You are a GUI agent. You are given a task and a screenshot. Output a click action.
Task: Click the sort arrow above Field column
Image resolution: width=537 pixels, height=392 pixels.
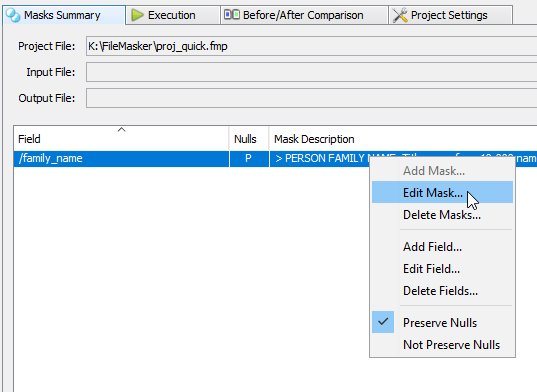point(121,129)
